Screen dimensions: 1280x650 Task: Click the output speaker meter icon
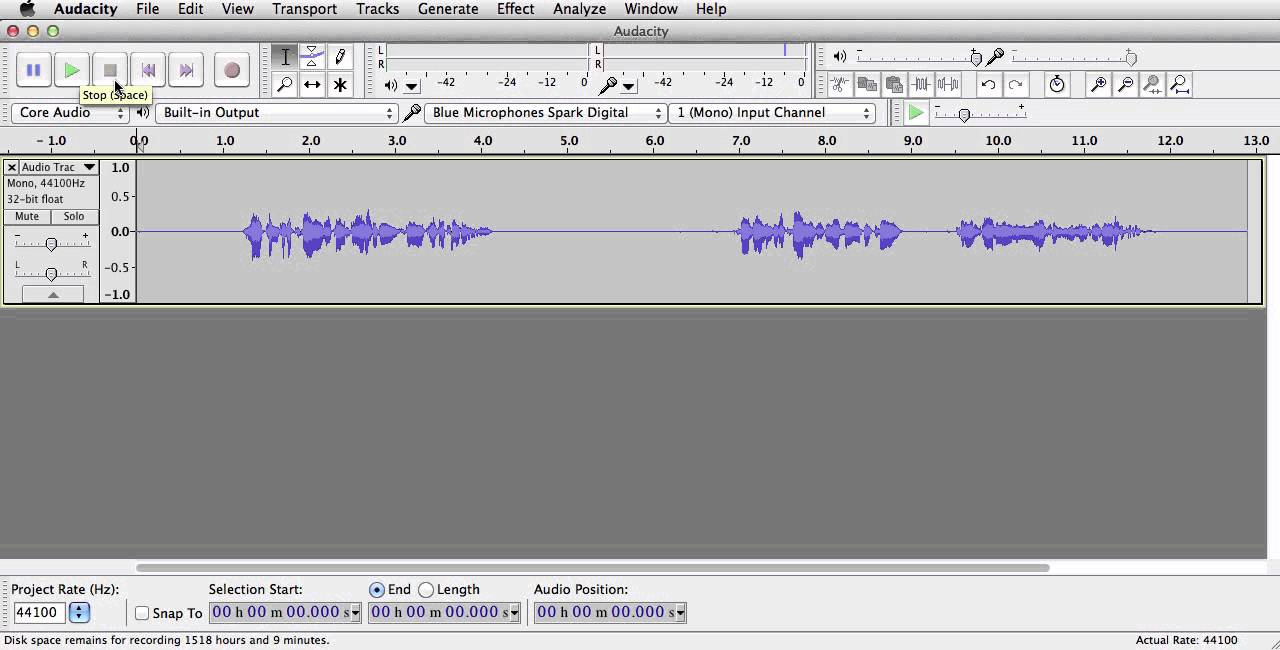[391, 86]
